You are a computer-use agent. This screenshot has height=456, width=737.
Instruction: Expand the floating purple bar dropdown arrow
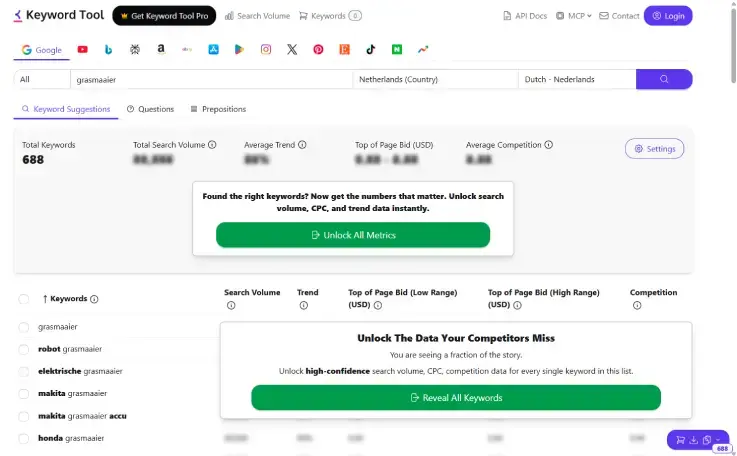[718, 440]
